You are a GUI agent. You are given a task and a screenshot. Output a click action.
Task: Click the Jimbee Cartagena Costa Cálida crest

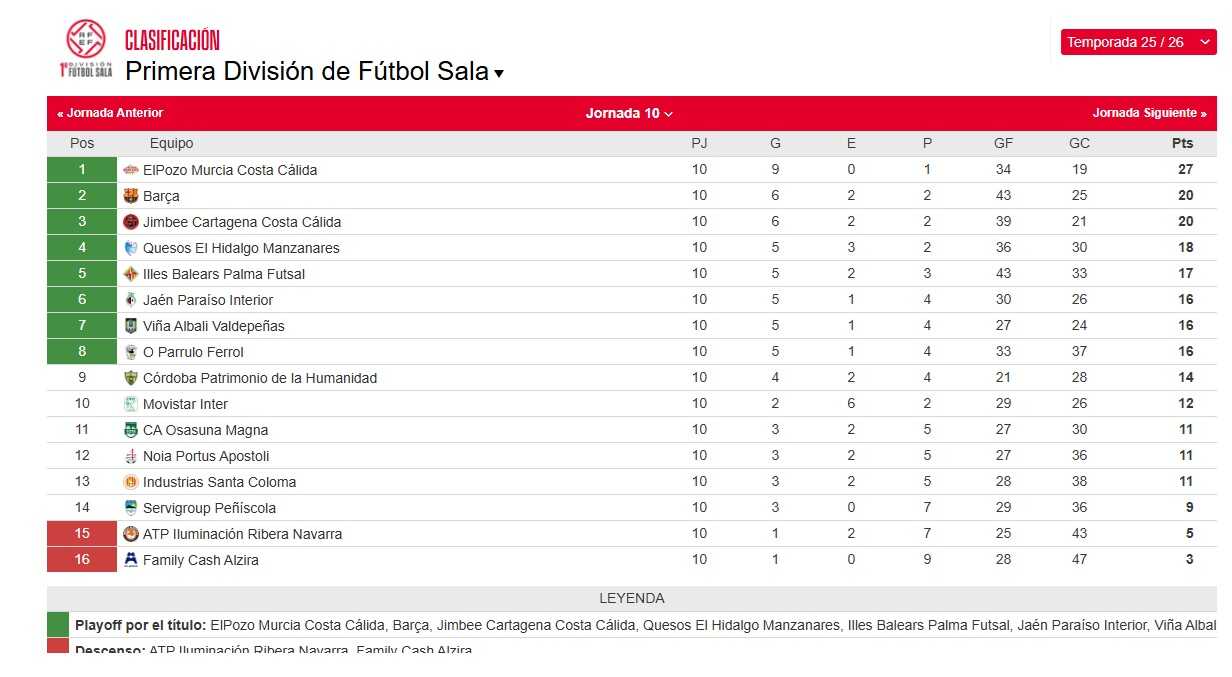(131, 221)
